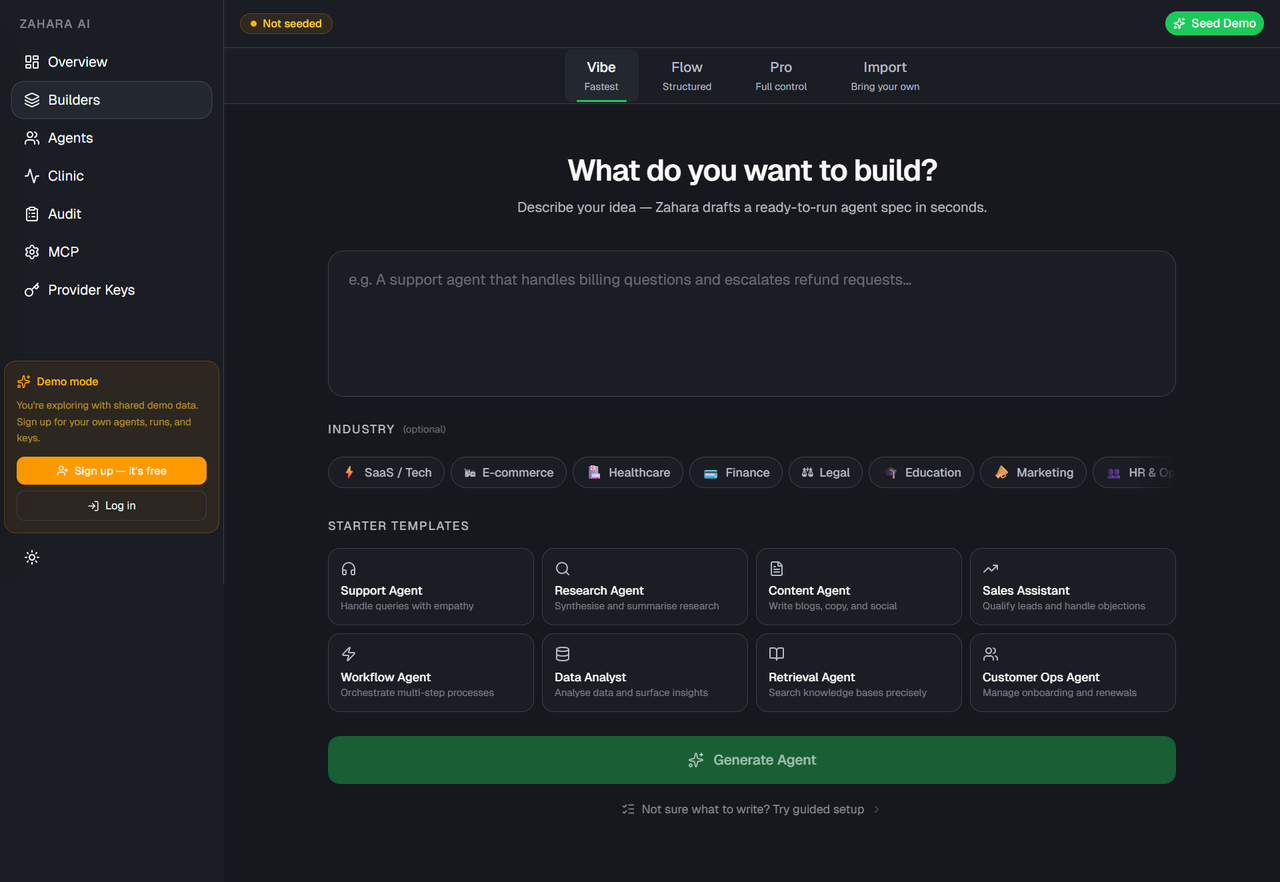Open the Clinic section
1280x882 pixels.
(111, 176)
